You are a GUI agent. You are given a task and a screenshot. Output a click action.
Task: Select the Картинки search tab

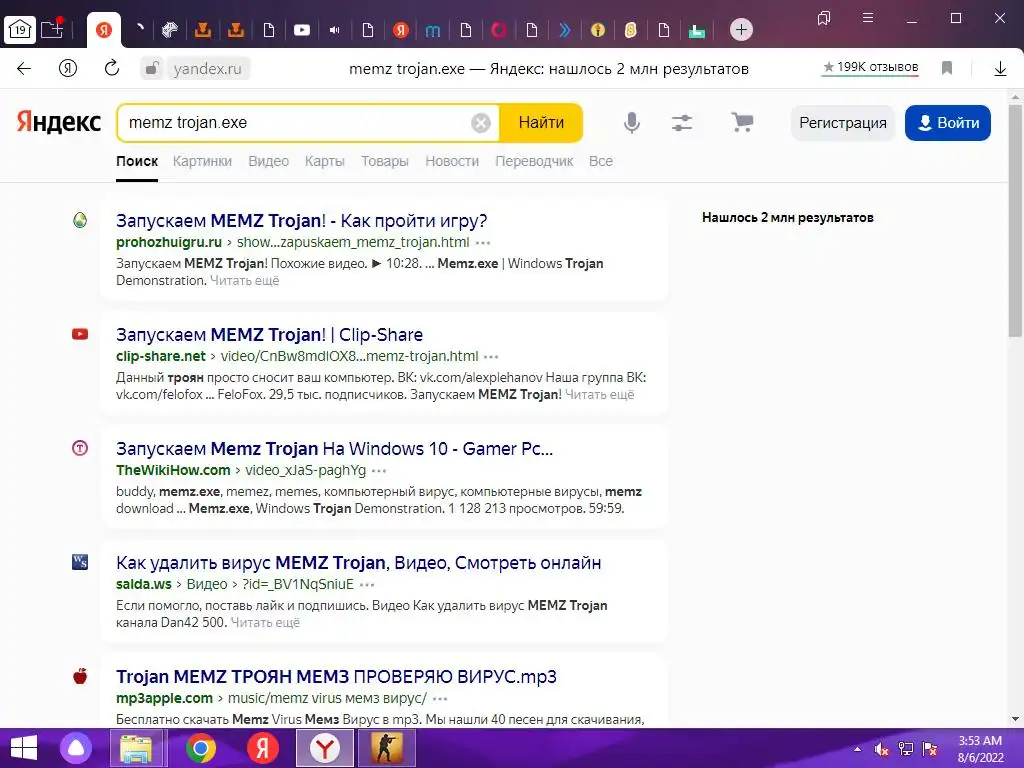tap(202, 161)
